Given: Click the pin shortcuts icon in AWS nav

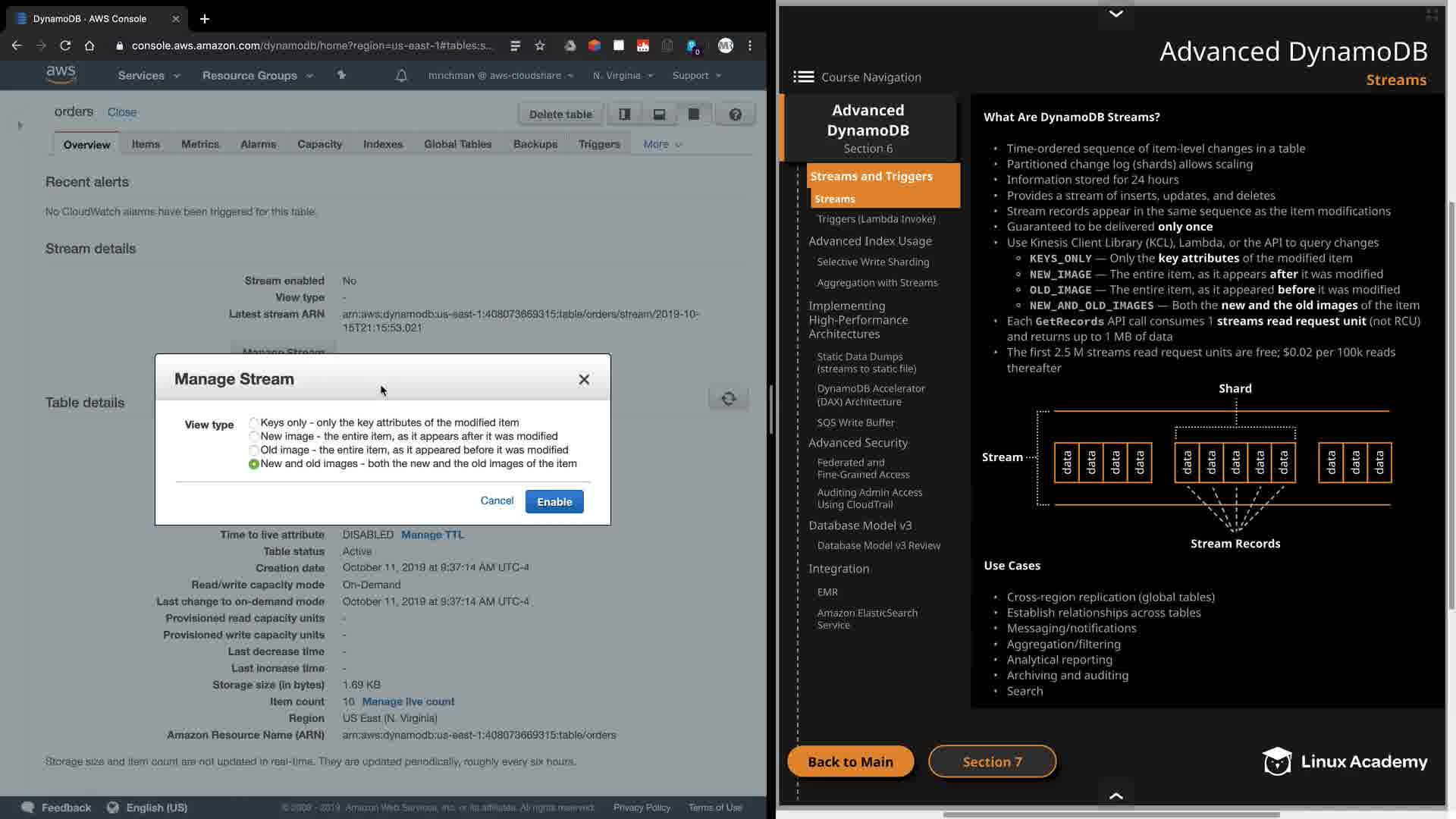Looking at the screenshot, I should 341,75.
